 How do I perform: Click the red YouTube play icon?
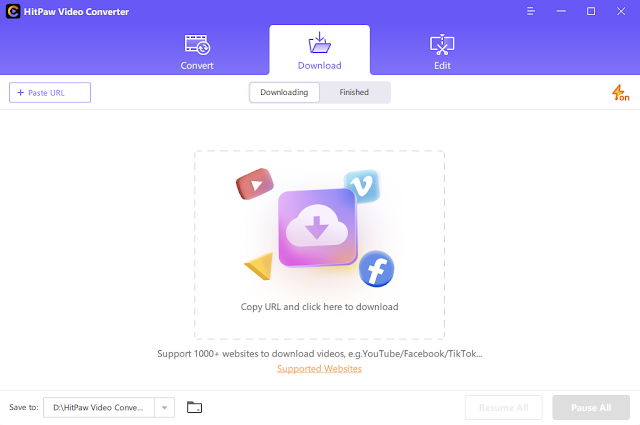click(255, 184)
